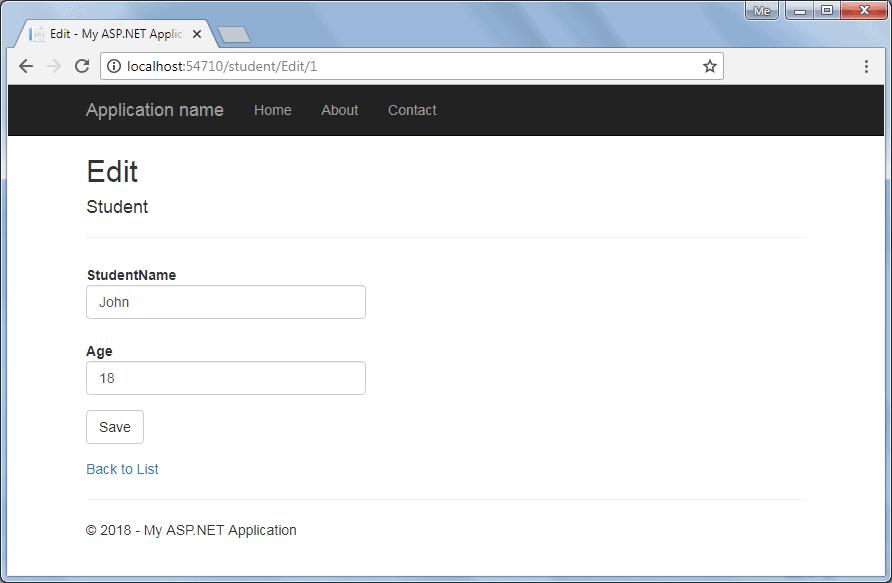Go to Application name brand link
The width and height of the screenshot is (892, 583).
point(155,110)
